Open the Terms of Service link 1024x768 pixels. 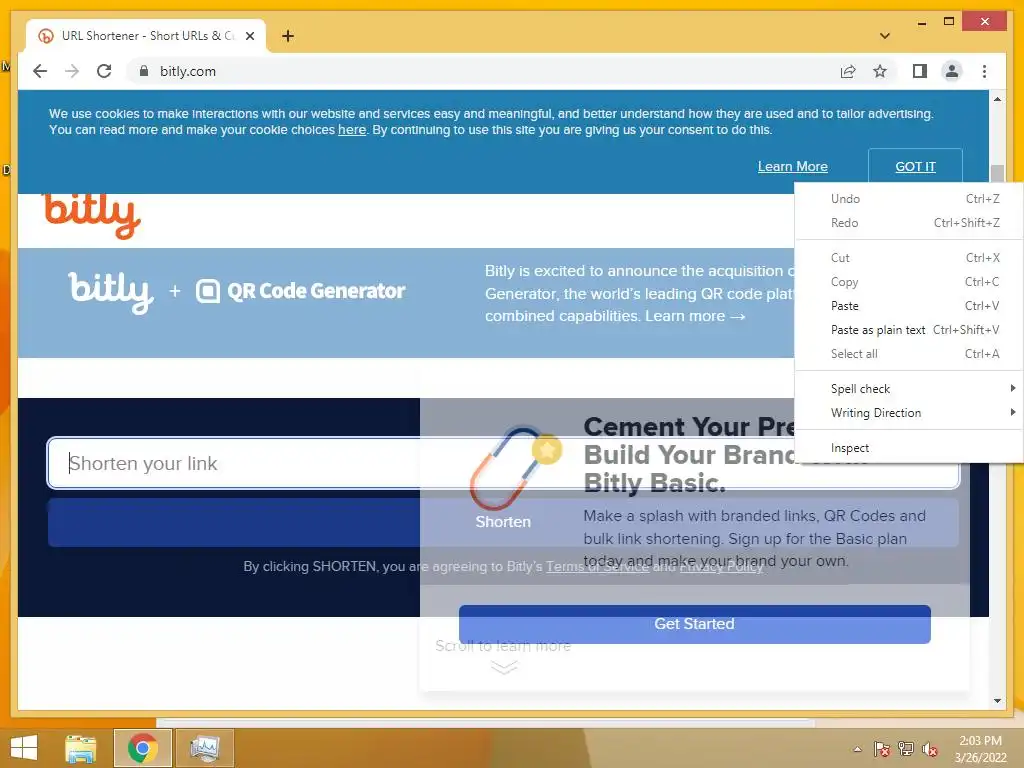point(597,567)
